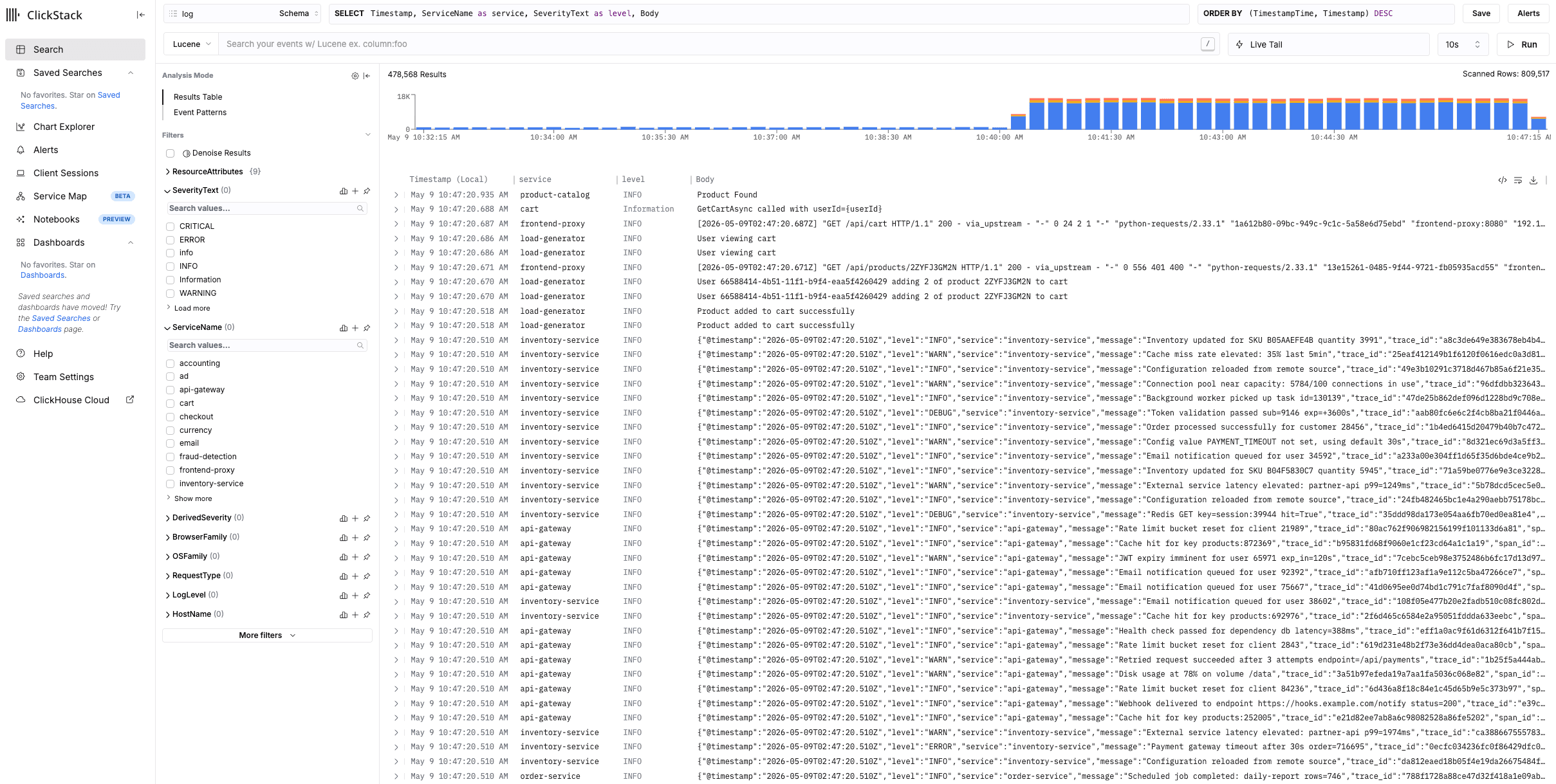
Task: Collapse the ClickStack navigation sidebar
Action: click(x=141, y=15)
